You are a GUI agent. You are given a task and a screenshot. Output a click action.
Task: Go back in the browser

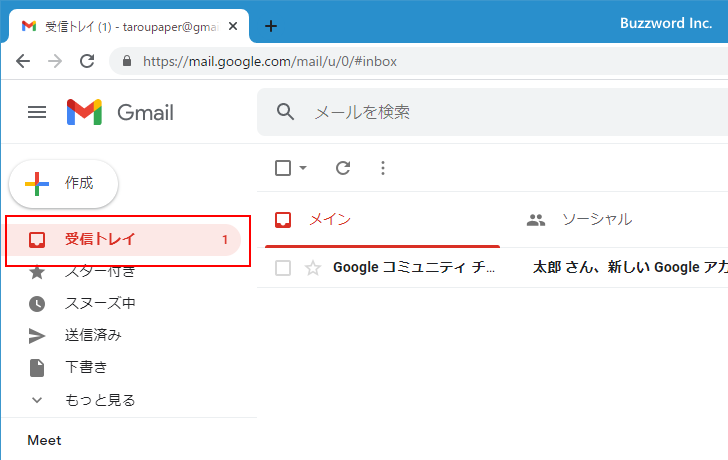click(23, 61)
